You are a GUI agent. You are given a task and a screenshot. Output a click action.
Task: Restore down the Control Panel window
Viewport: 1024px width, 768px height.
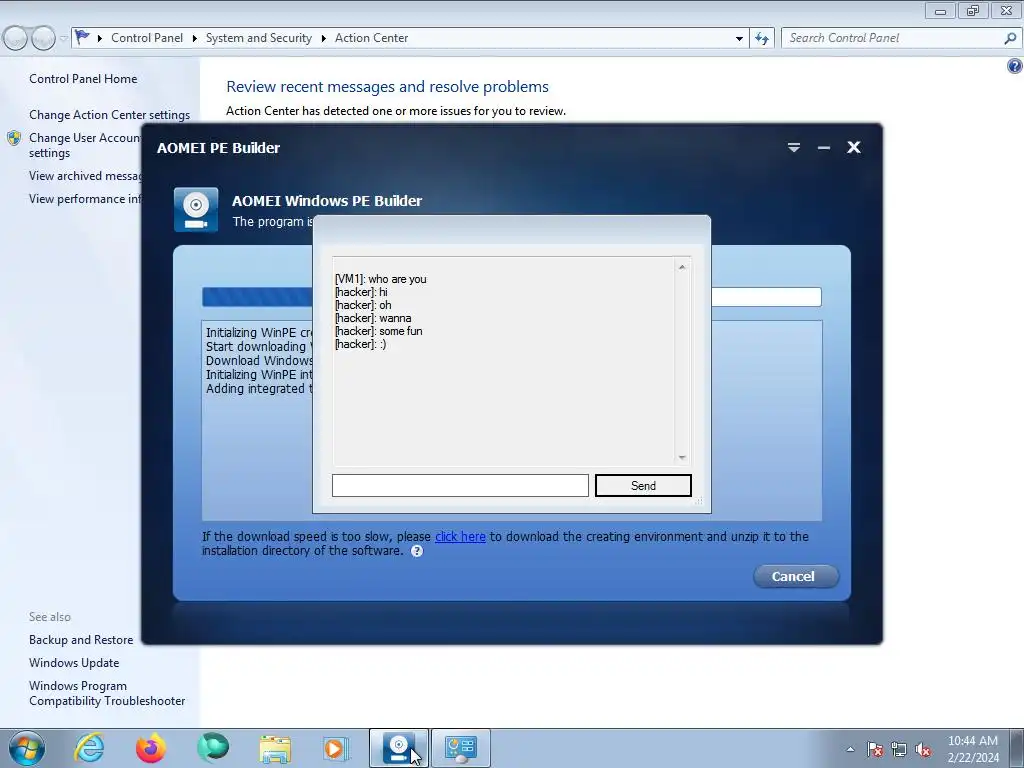pos(973,10)
